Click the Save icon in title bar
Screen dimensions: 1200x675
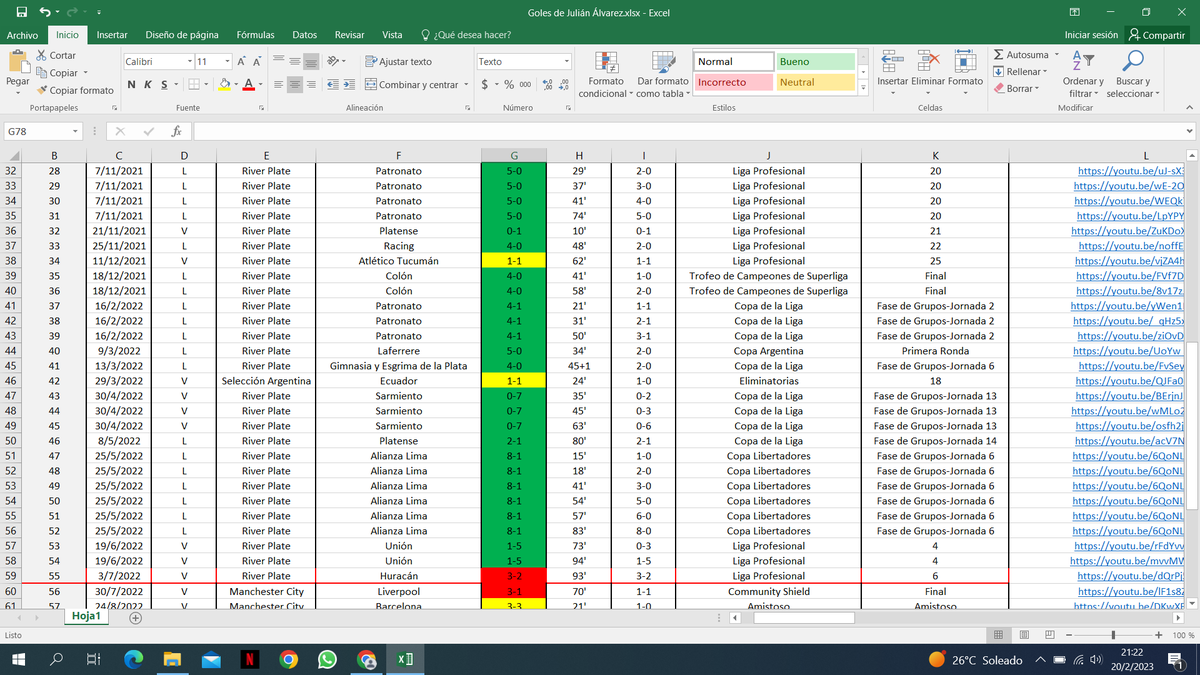tap(21, 12)
